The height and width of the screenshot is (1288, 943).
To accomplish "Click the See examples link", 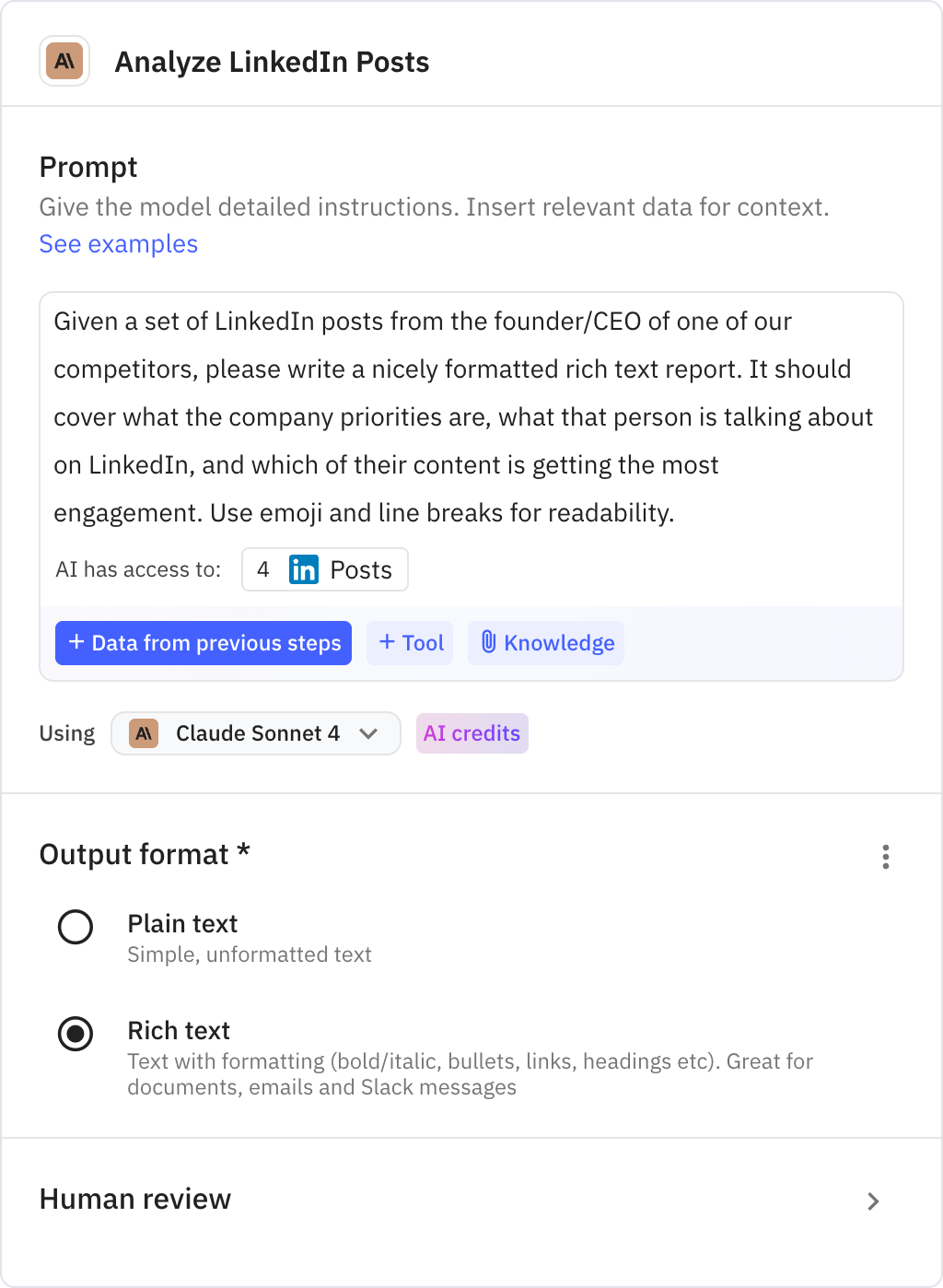I will click(x=119, y=244).
